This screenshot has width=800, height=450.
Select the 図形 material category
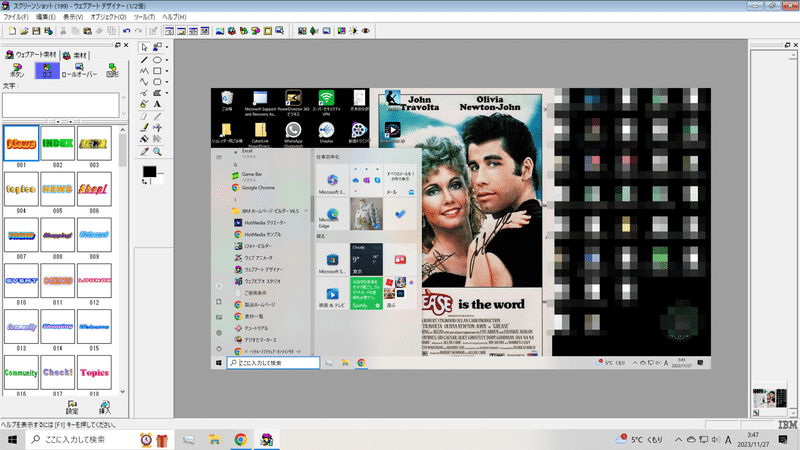click(112, 70)
